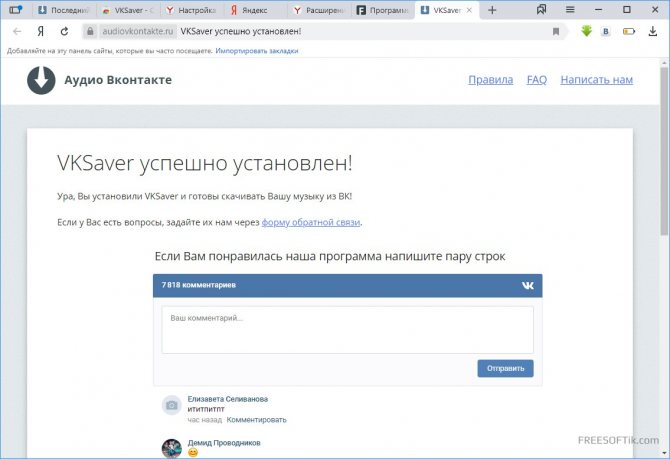View site security lock icon

click(x=90, y=31)
